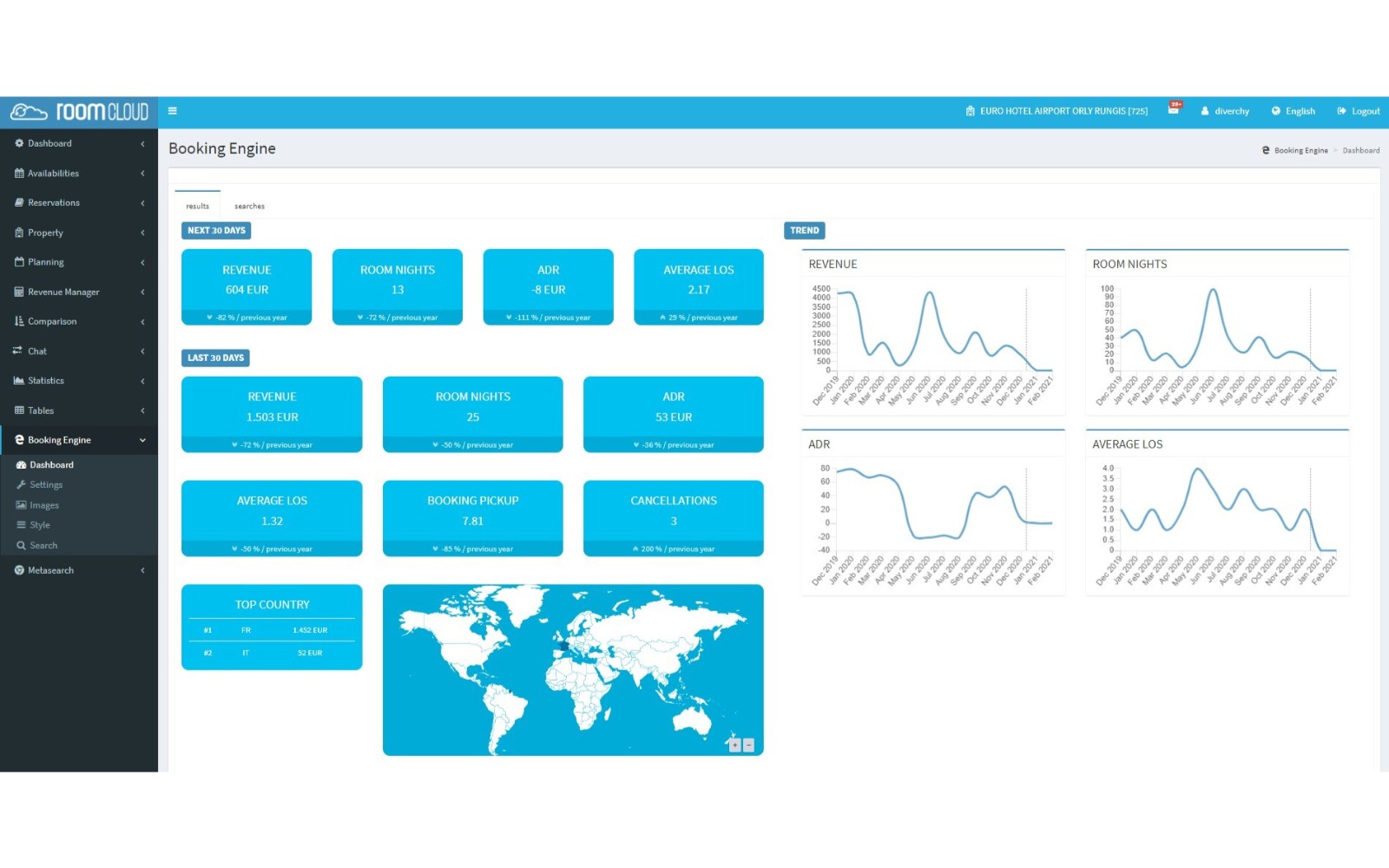The width and height of the screenshot is (1389, 868).
Task: Click the Revenue Manager calculator icon
Action: [19, 293]
